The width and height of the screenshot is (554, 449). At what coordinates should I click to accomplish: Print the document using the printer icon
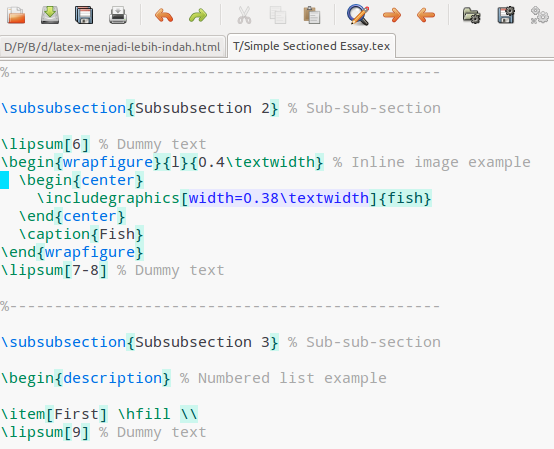pos(118,15)
